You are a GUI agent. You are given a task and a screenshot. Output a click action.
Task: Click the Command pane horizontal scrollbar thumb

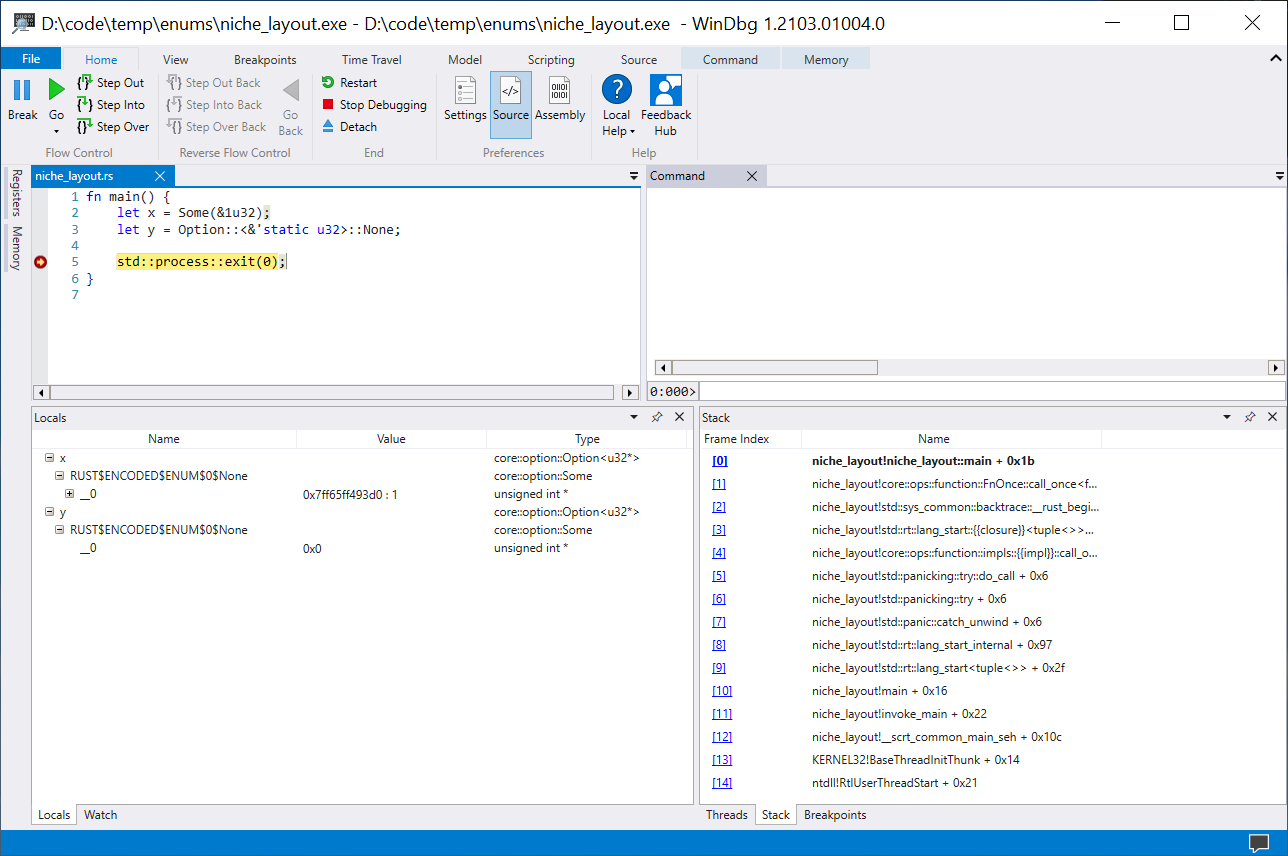(x=774, y=367)
